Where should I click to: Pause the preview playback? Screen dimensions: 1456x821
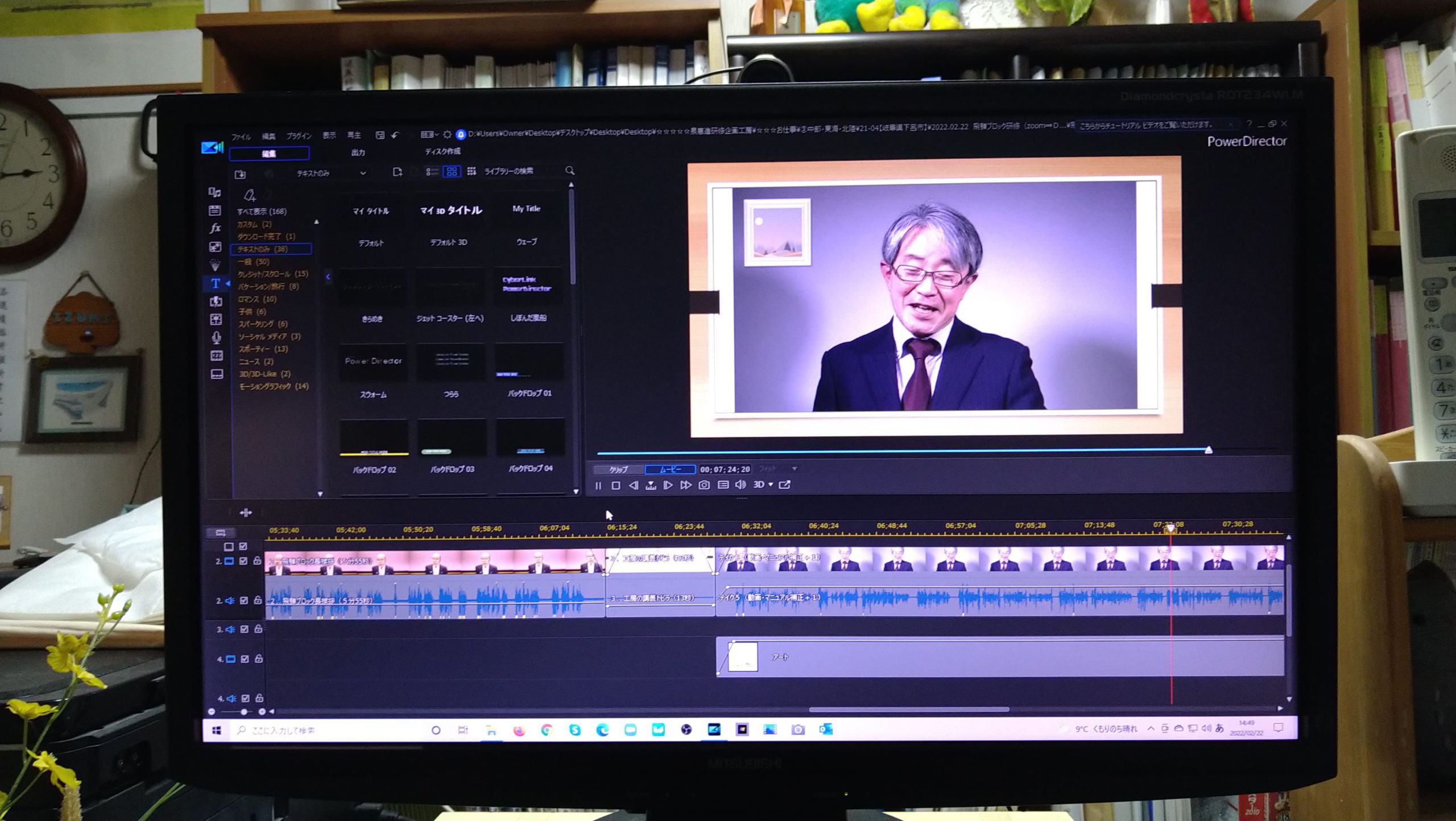[598, 485]
